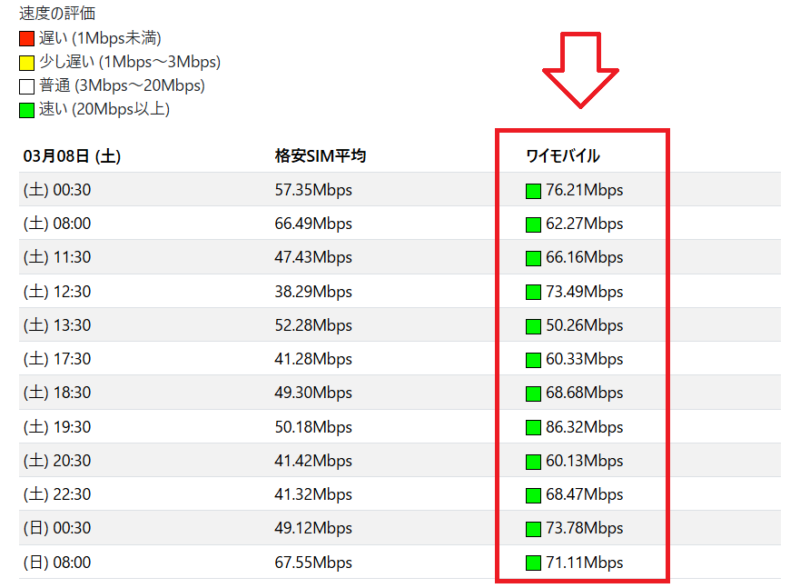Click the green square beside 62.27Mbps
The image size is (800, 588).
tap(533, 225)
